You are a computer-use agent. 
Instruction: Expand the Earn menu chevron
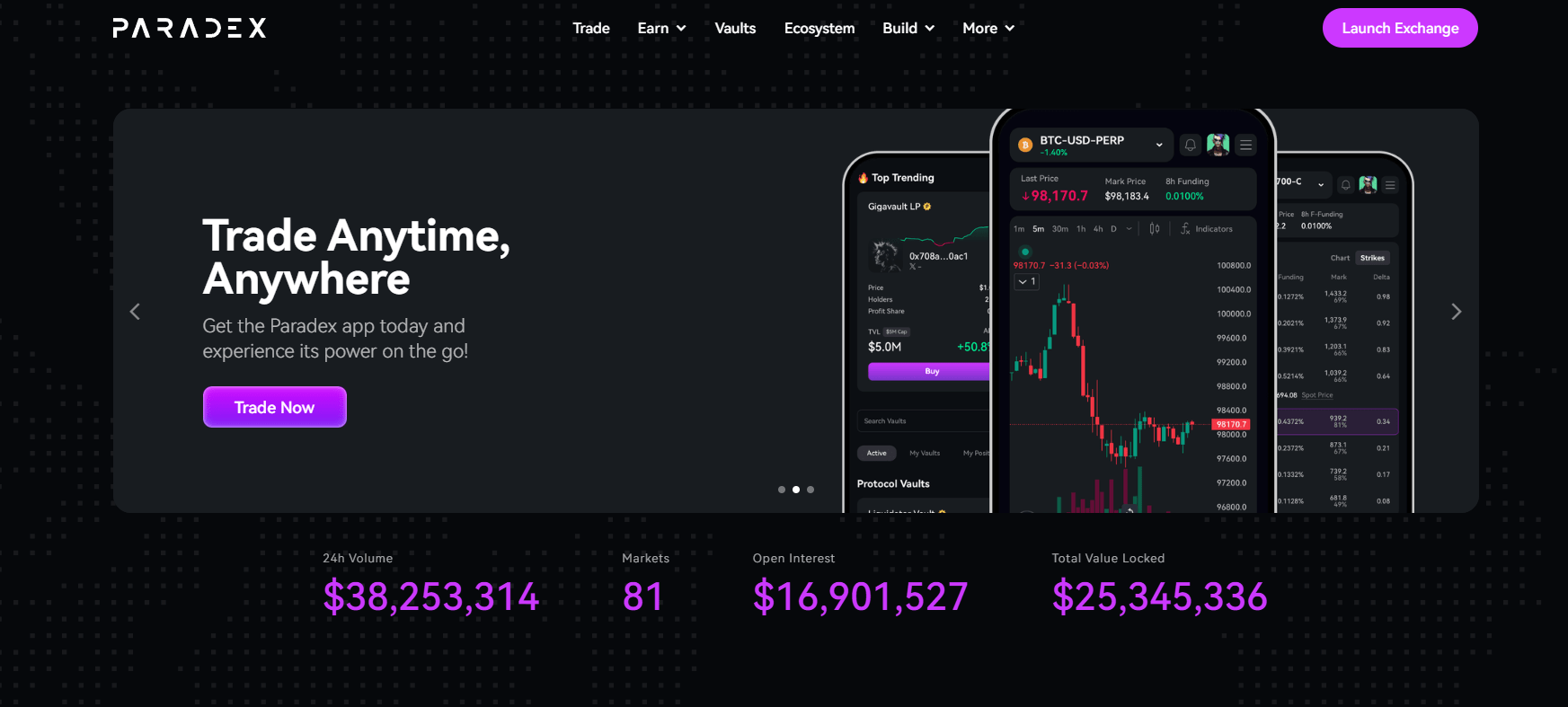pyautogui.click(x=681, y=29)
